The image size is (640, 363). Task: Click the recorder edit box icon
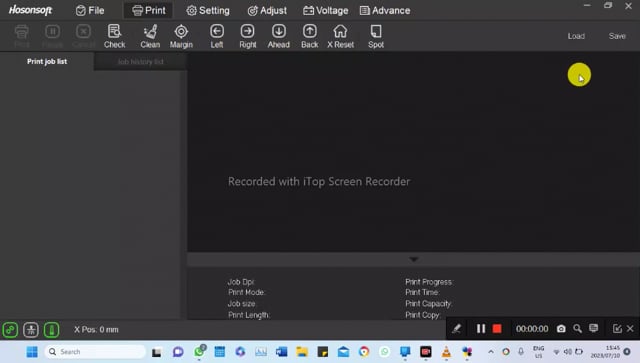click(617, 329)
